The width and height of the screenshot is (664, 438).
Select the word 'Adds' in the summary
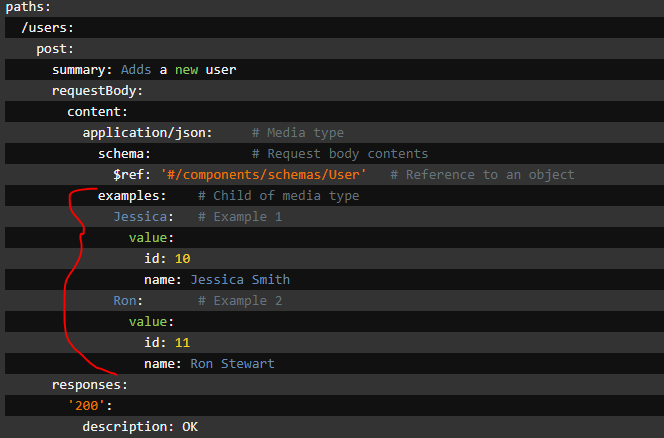pos(136,69)
